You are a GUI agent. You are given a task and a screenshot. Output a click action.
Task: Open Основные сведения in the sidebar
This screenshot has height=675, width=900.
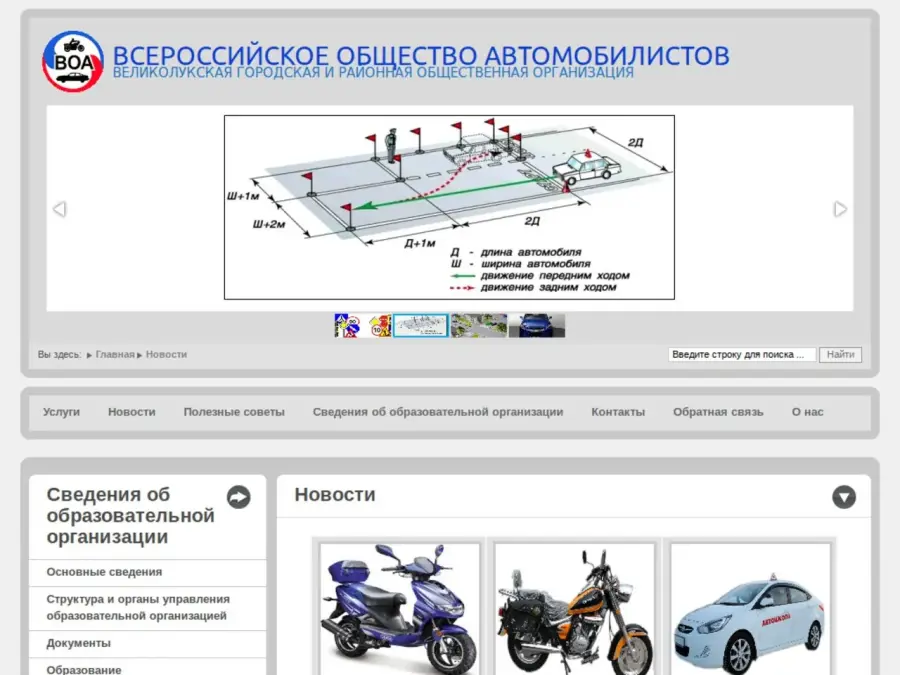click(104, 572)
